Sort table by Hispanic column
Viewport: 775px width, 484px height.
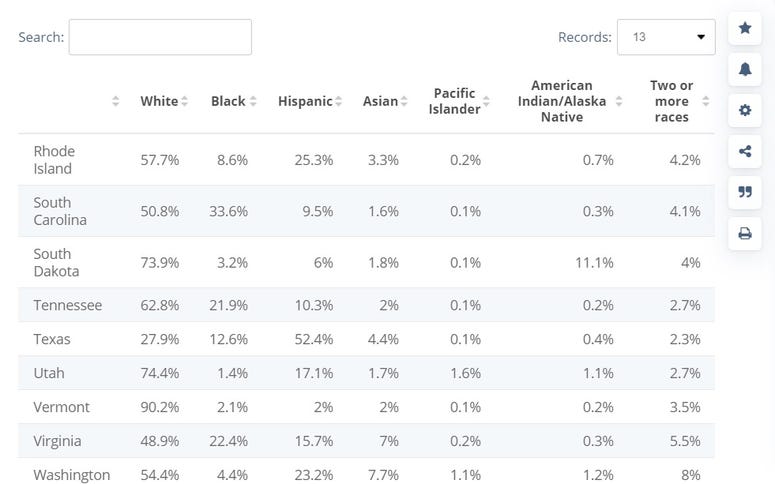click(x=310, y=101)
